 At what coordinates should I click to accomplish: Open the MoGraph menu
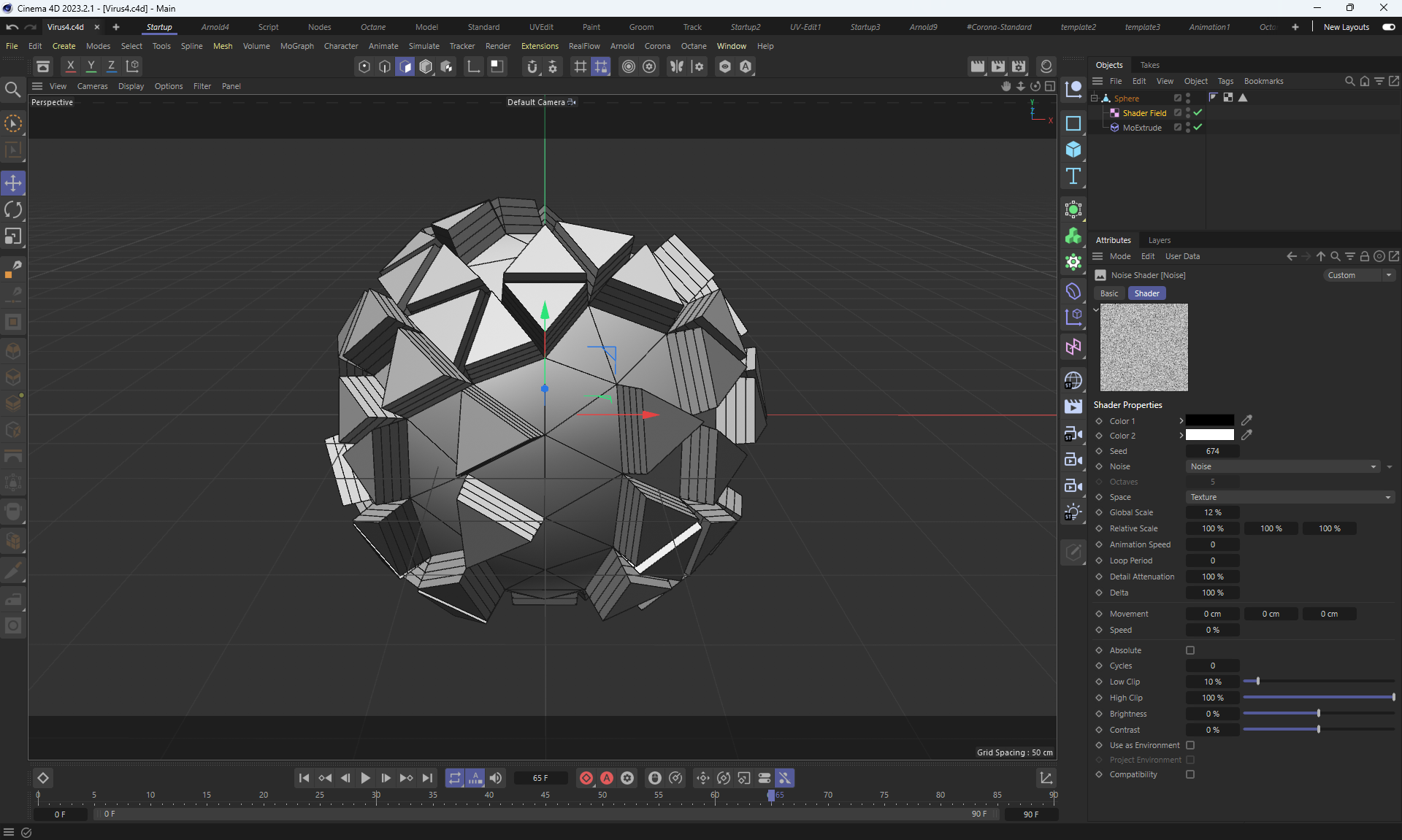[x=296, y=46]
